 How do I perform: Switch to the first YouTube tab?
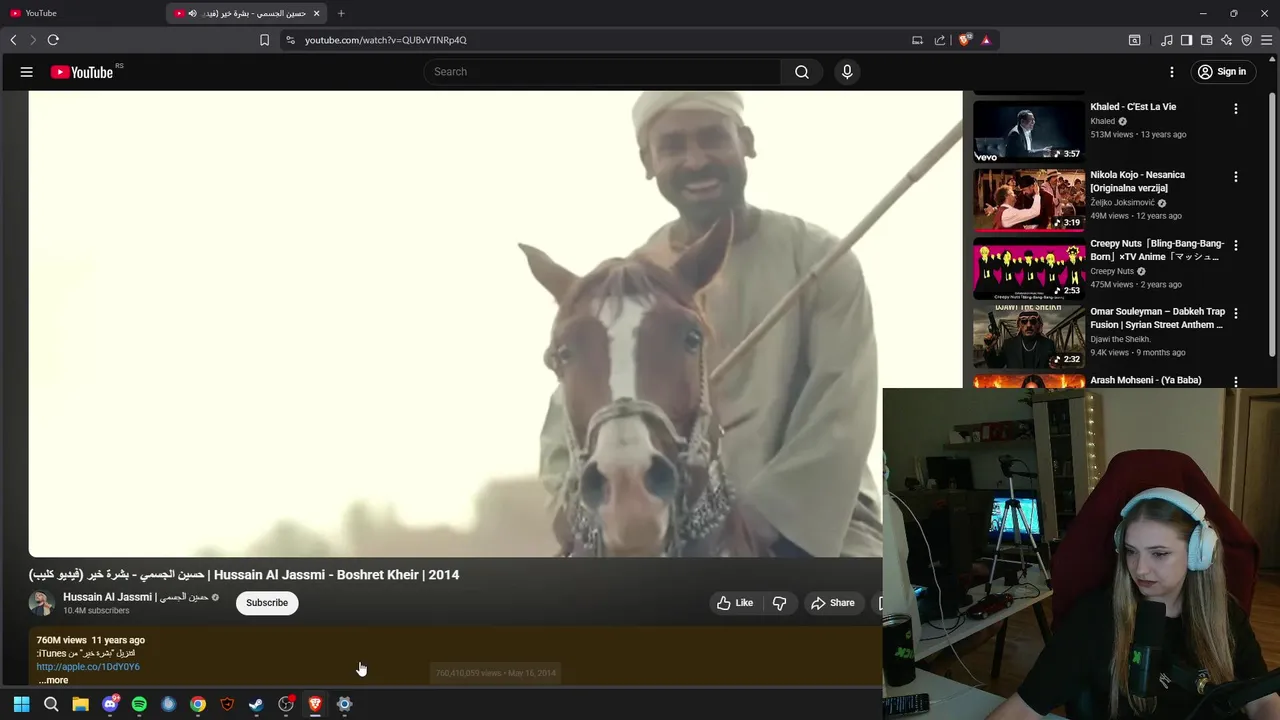[x=80, y=13]
